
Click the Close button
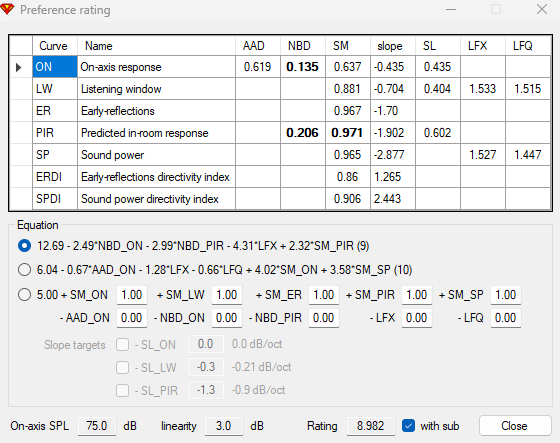[x=515, y=426]
